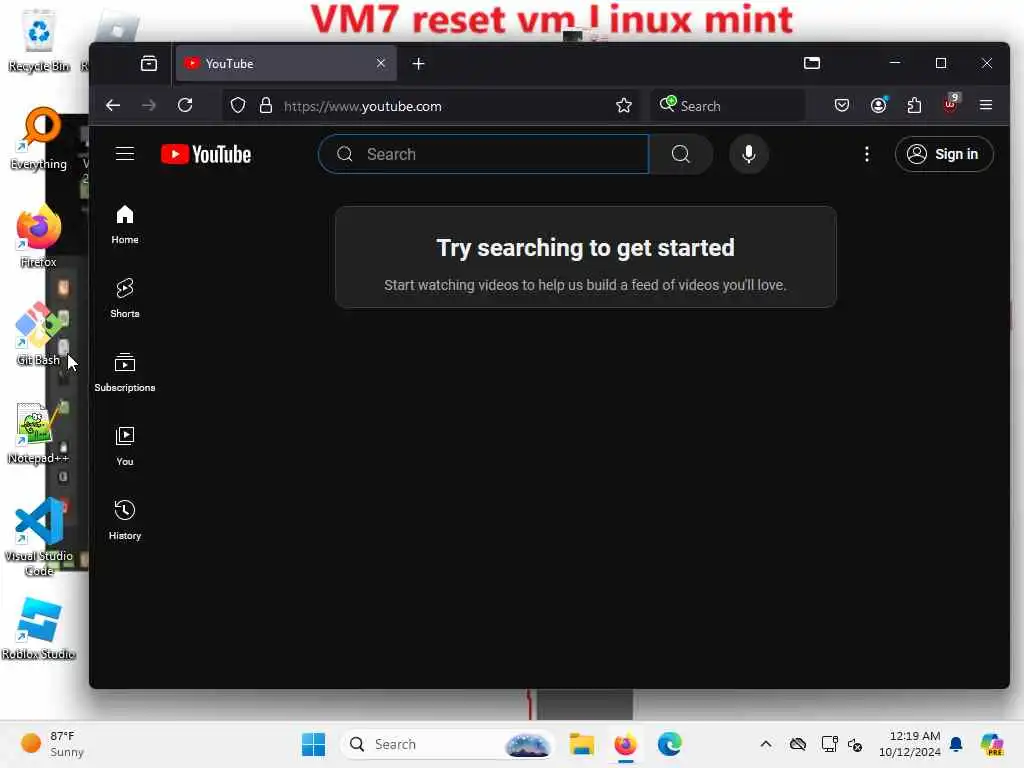
Task: Open tracking protection shield icon
Action: pos(238,105)
